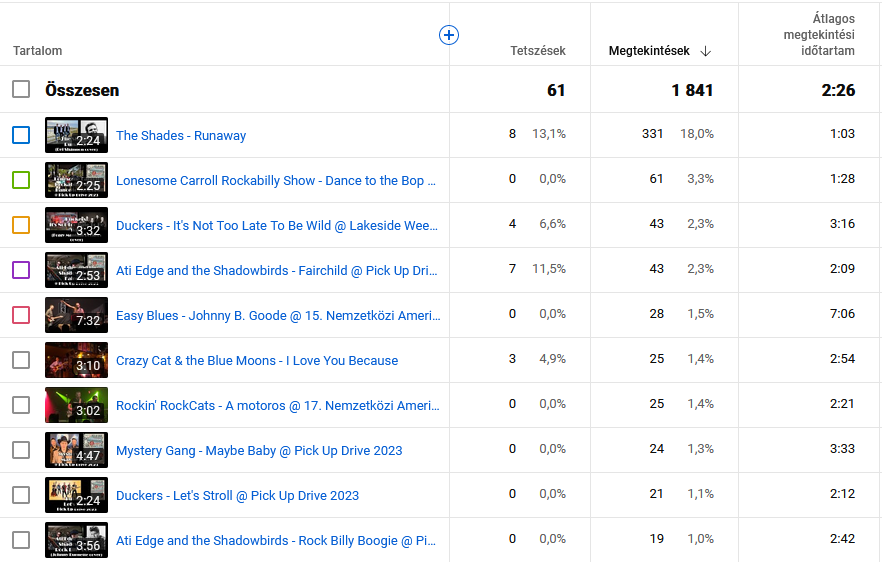Sort by the Tetszések column header

(538, 51)
